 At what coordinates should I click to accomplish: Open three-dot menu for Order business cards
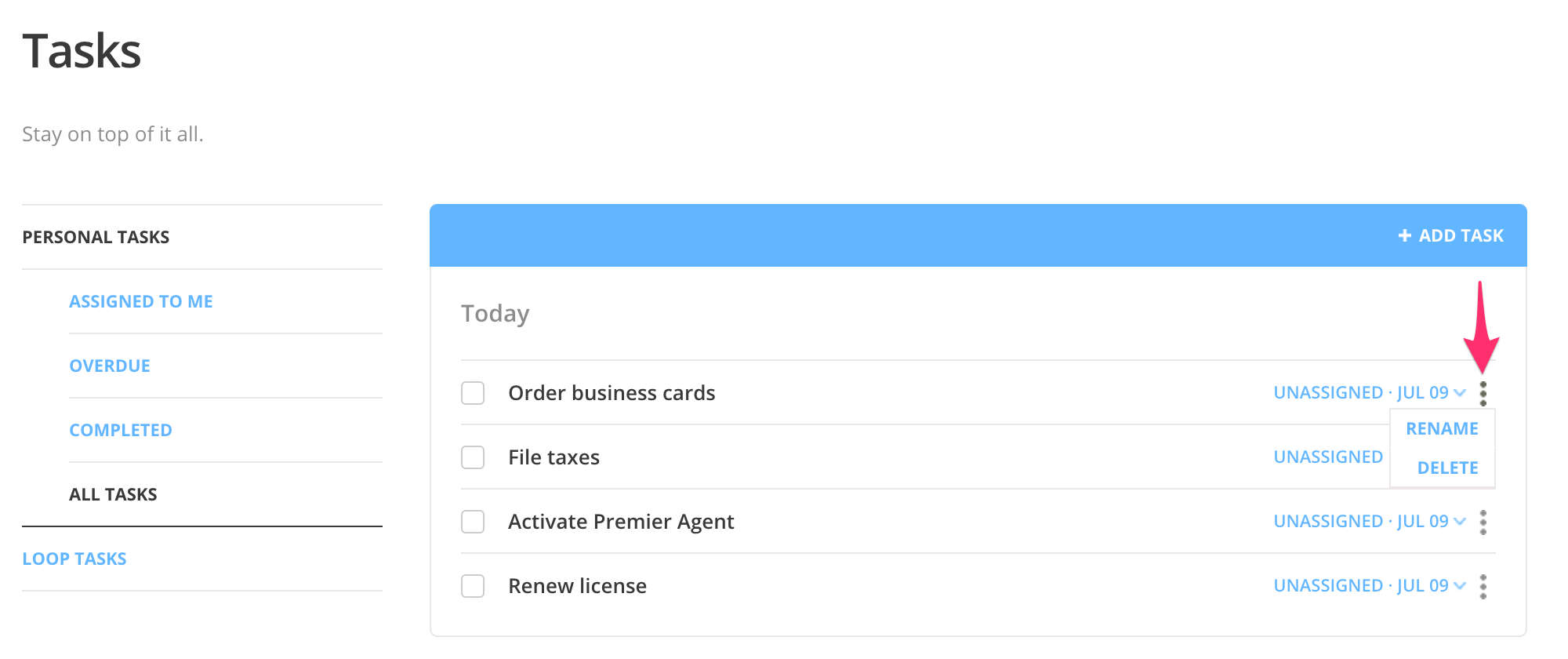1483,393
